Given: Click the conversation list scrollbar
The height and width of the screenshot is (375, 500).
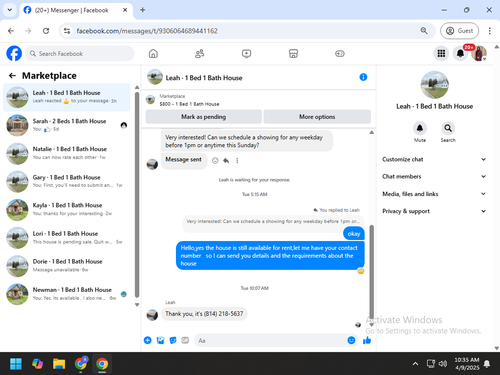Looking at the screenshot, I should coord(137,195).
